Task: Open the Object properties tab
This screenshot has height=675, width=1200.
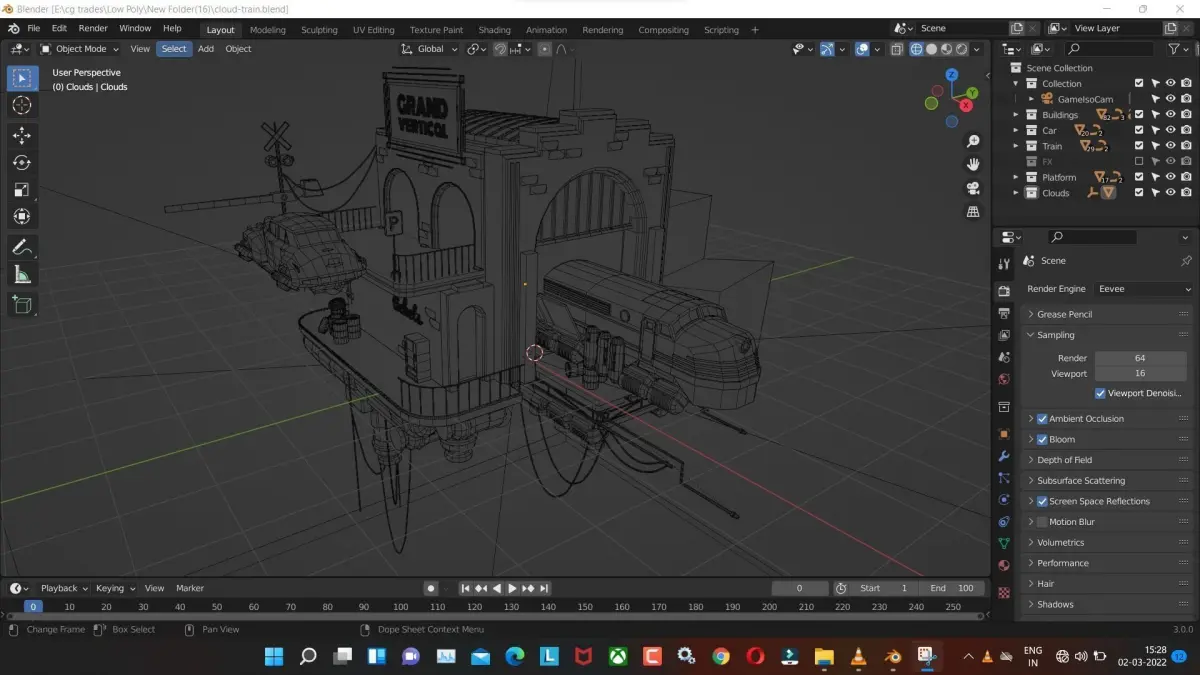Action: click(x=1004, y=434)
